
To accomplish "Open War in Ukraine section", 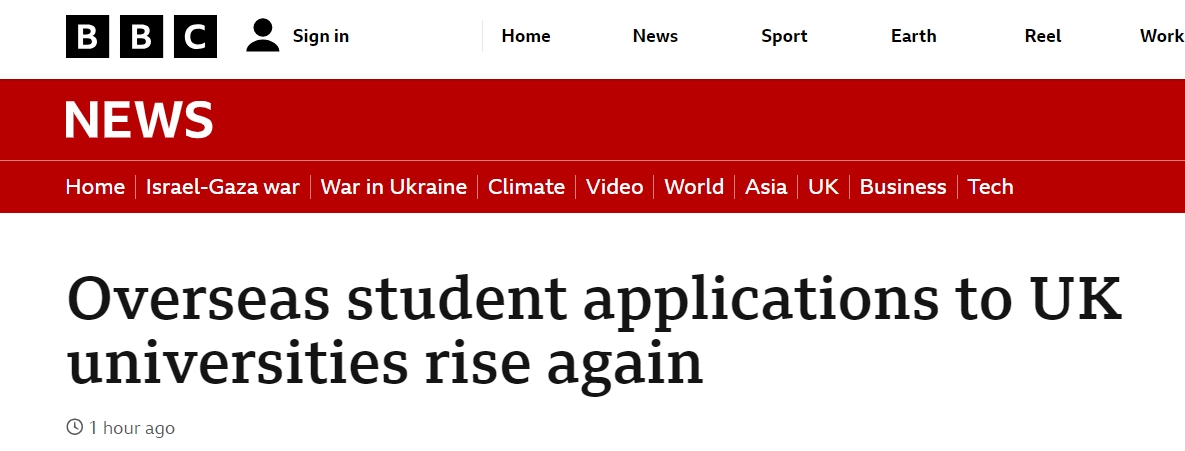I will click(x=394, y=187).
